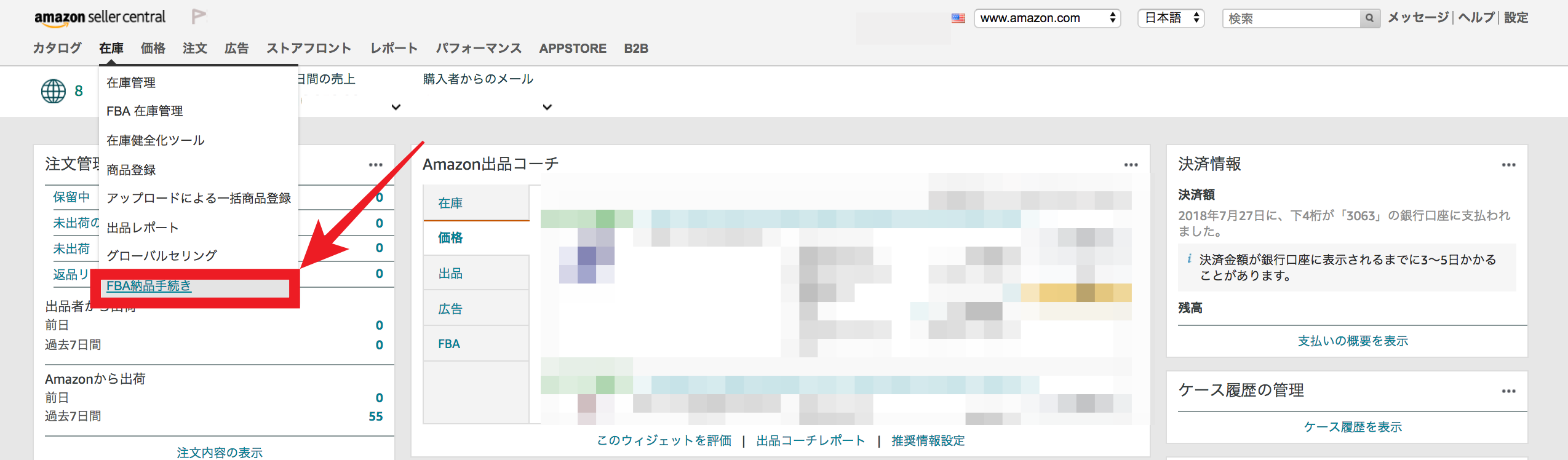This screenshot has width=1568, height=460.
Task: Click the ケース履歴を表示 link
Action: (x=1353, y=427)
